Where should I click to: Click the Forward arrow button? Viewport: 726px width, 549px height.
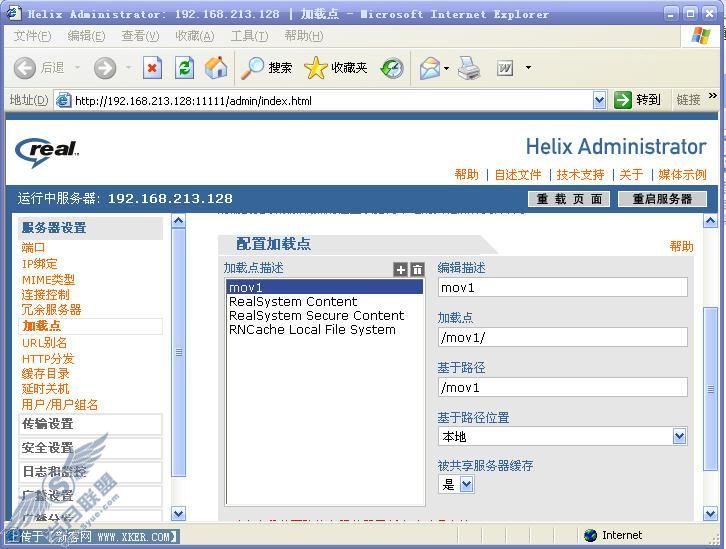coord(105,68)
